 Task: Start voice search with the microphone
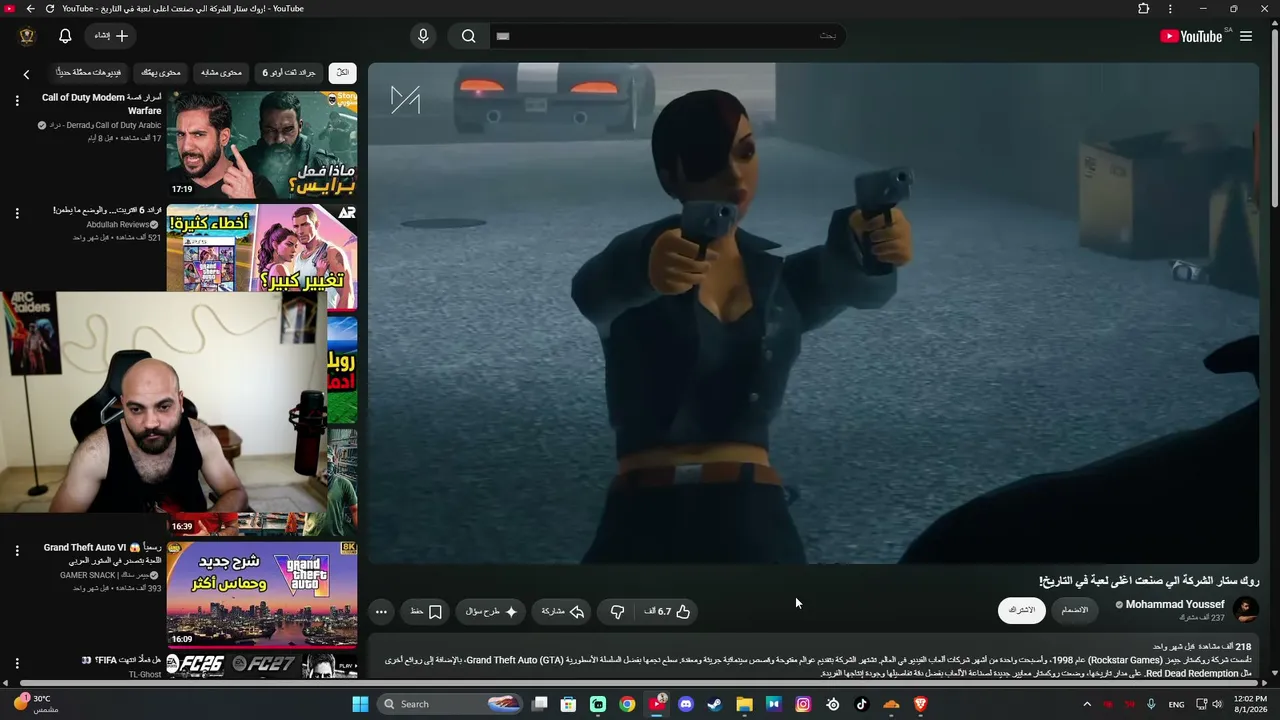pos(423,36)
